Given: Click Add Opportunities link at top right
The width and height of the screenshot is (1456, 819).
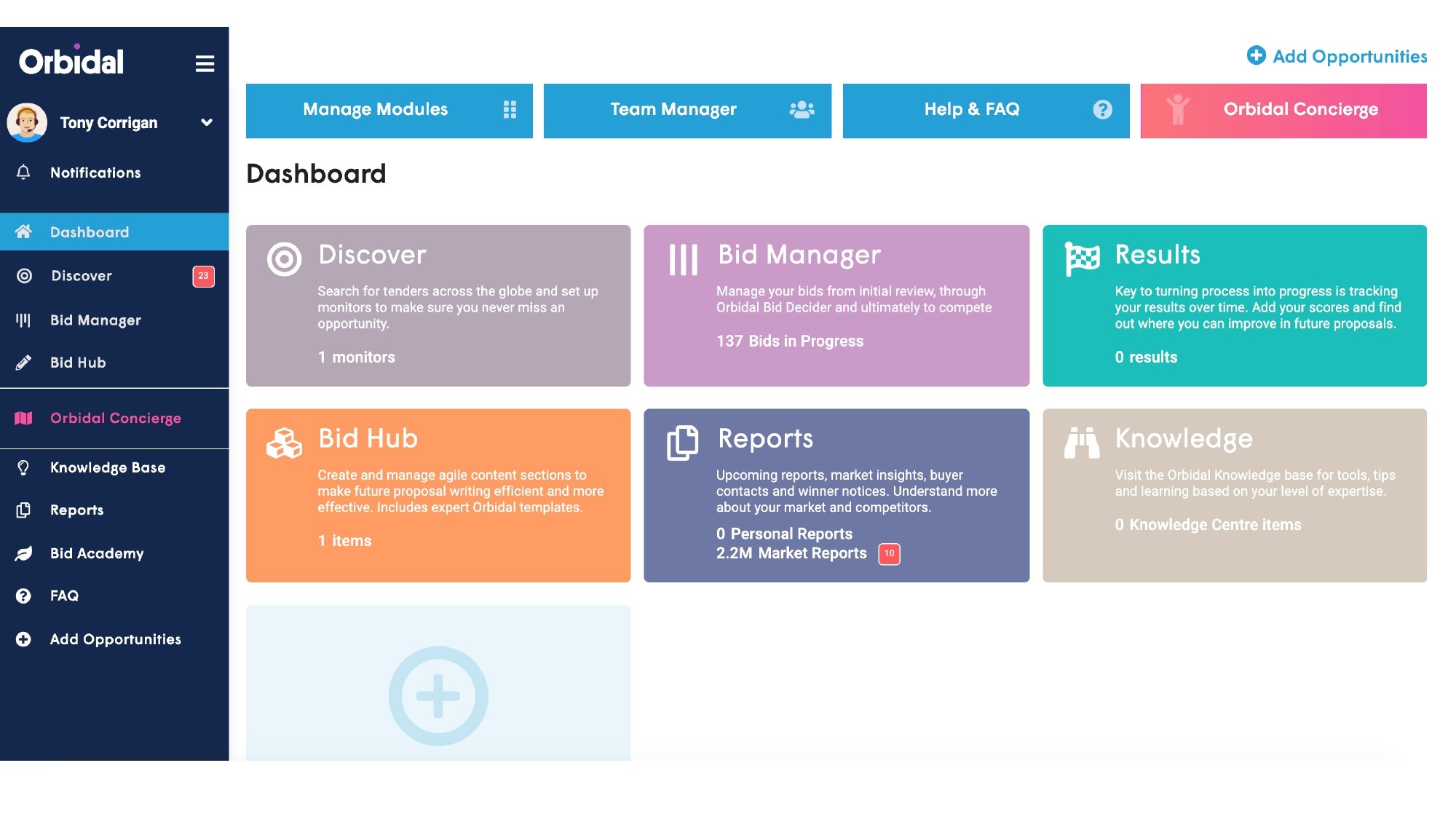Looking at the screenshot, I should coord(1337,56).
